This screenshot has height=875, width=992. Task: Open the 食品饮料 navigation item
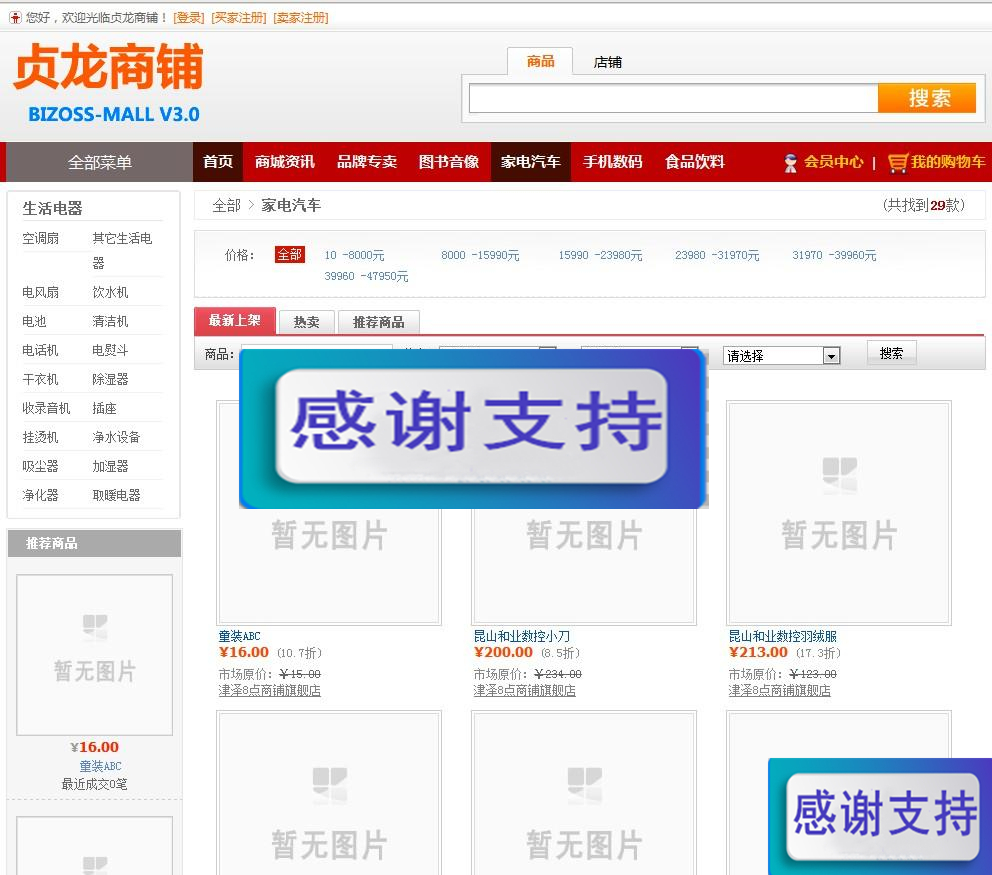point(695,162)
